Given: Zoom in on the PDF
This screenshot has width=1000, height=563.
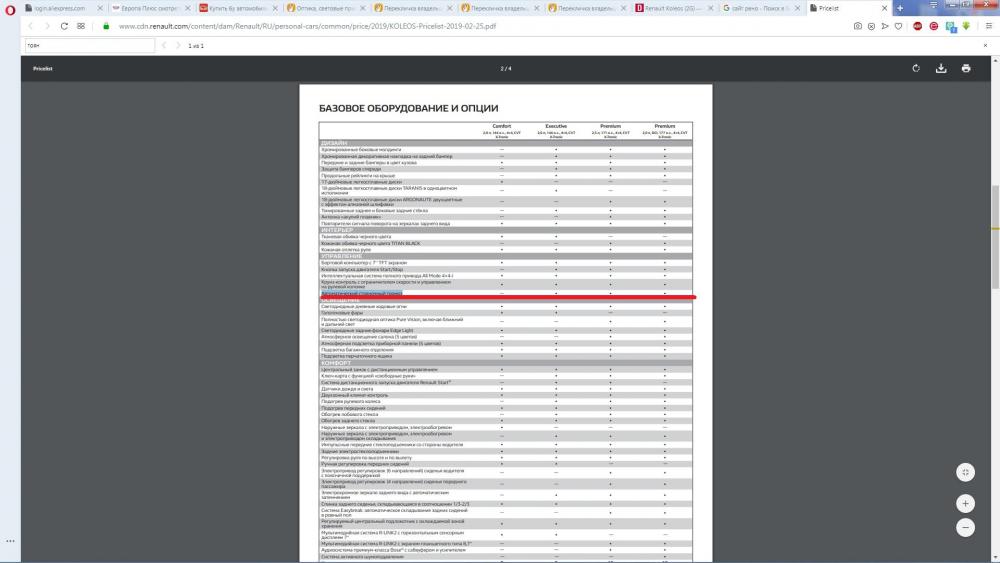Looking at the screenshot, I should [x=965, y=503].
